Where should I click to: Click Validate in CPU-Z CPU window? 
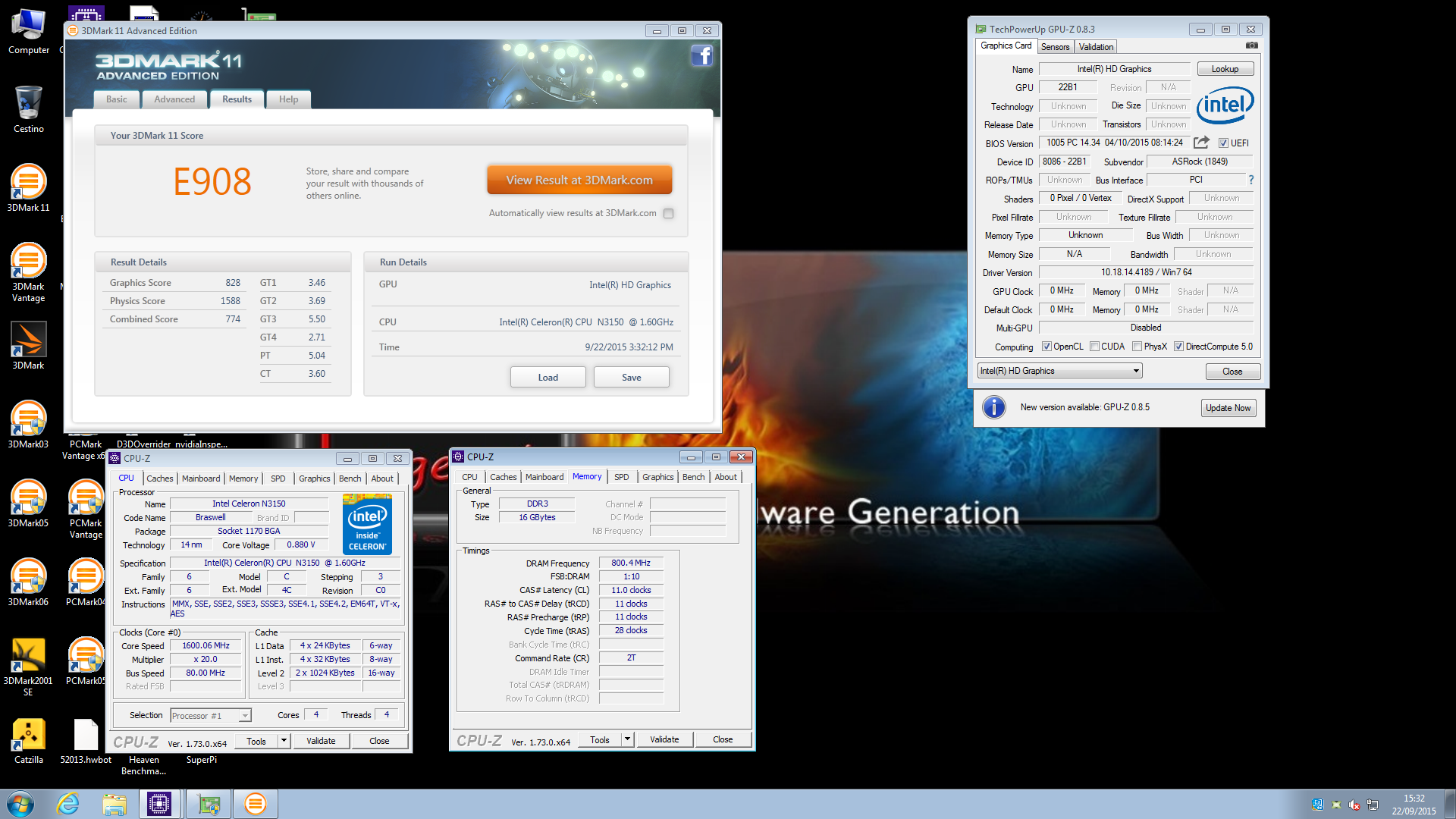321,741
